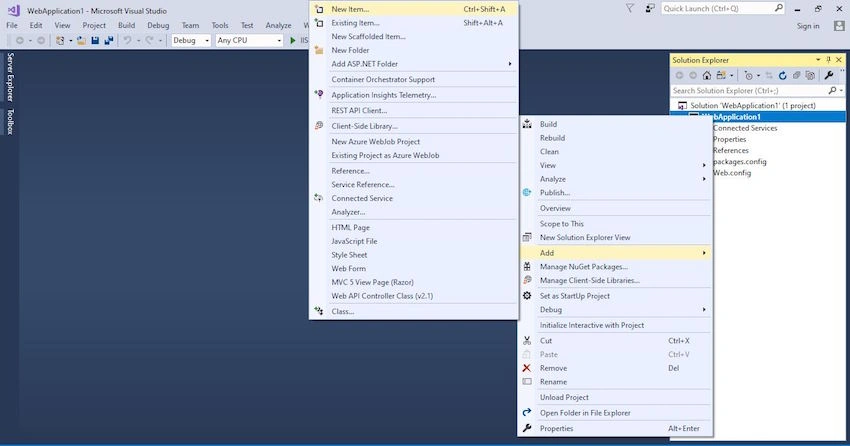
Task: Open the New Project dropdown arrow in toolbar
Action: pos(70,41)
